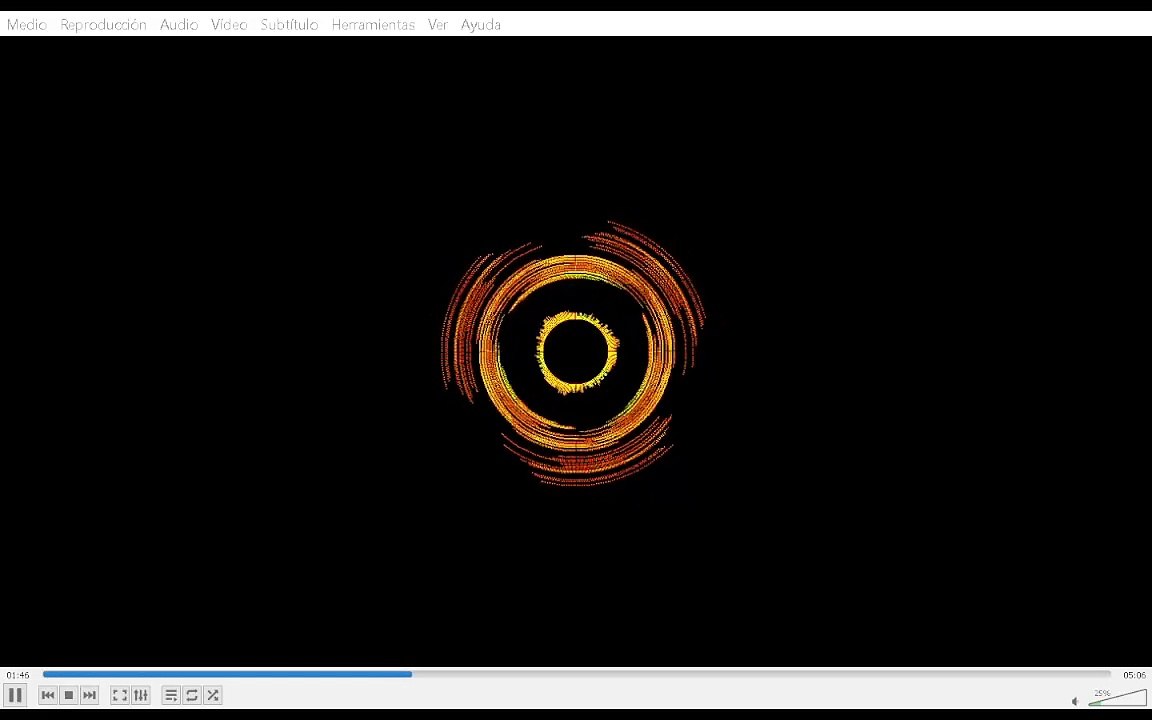Open extended settings and effects

(141, 695)
